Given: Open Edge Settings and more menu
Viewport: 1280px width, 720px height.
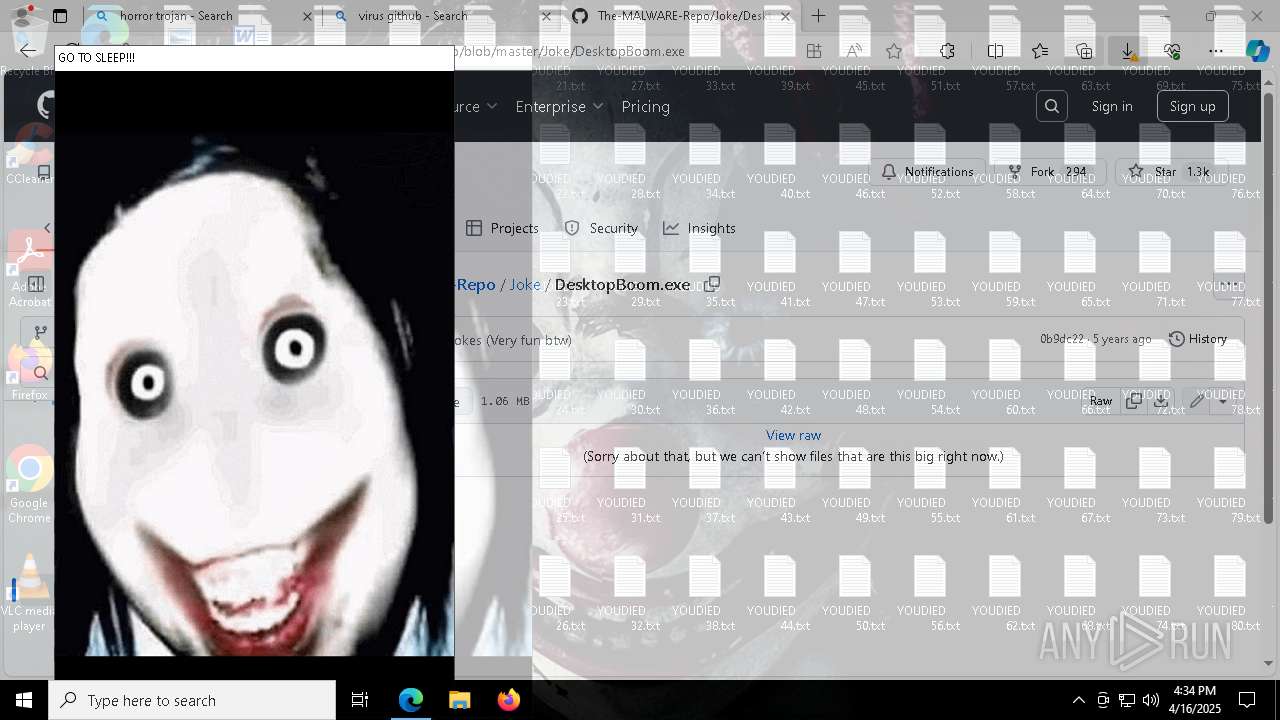Looking at the screenshot, I should click(x=1216, y=51).
